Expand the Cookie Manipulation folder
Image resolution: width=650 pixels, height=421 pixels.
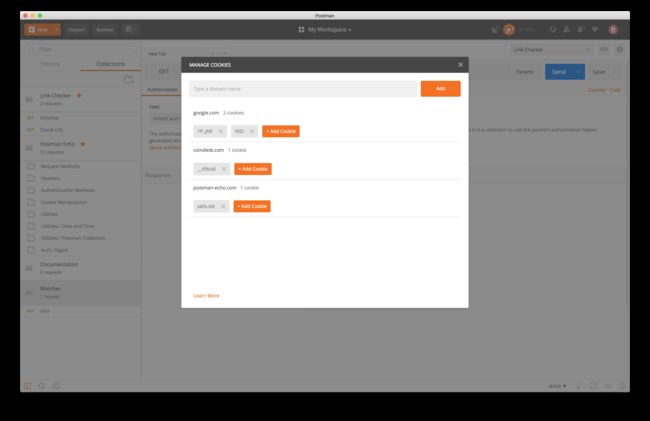click(81, 202)
